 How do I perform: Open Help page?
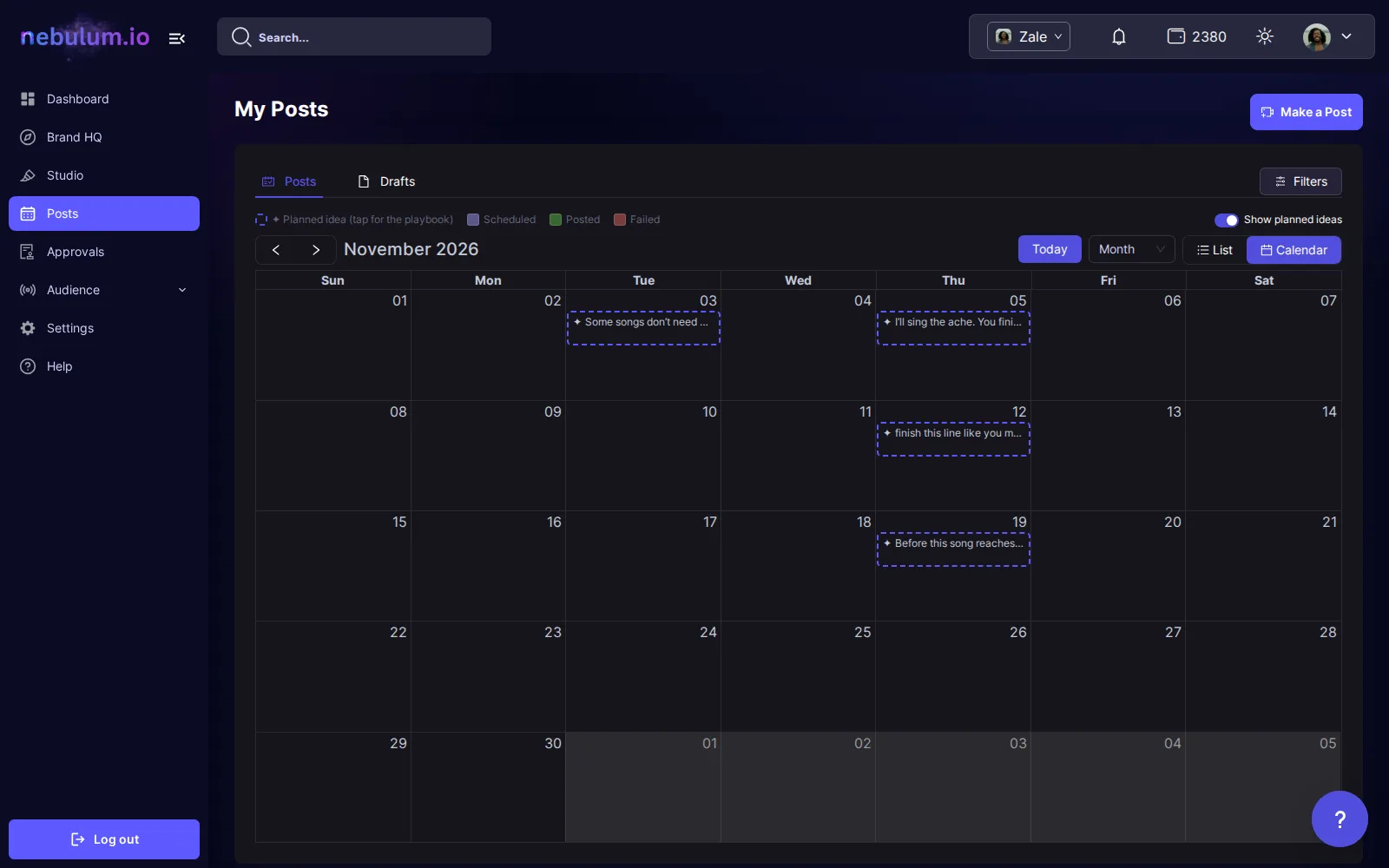coord(104,366)
